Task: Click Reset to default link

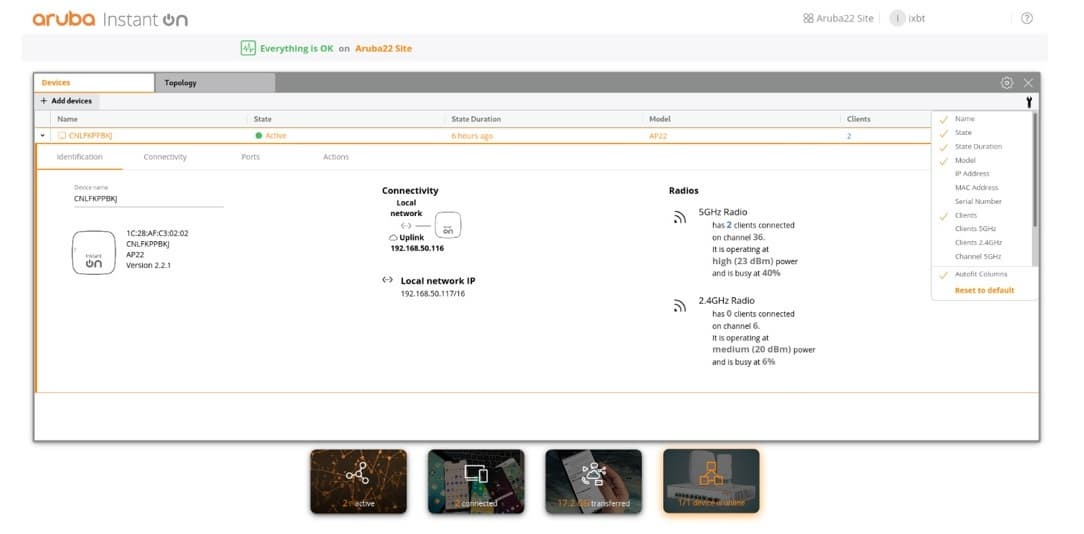Action: [x=984, y=291]
